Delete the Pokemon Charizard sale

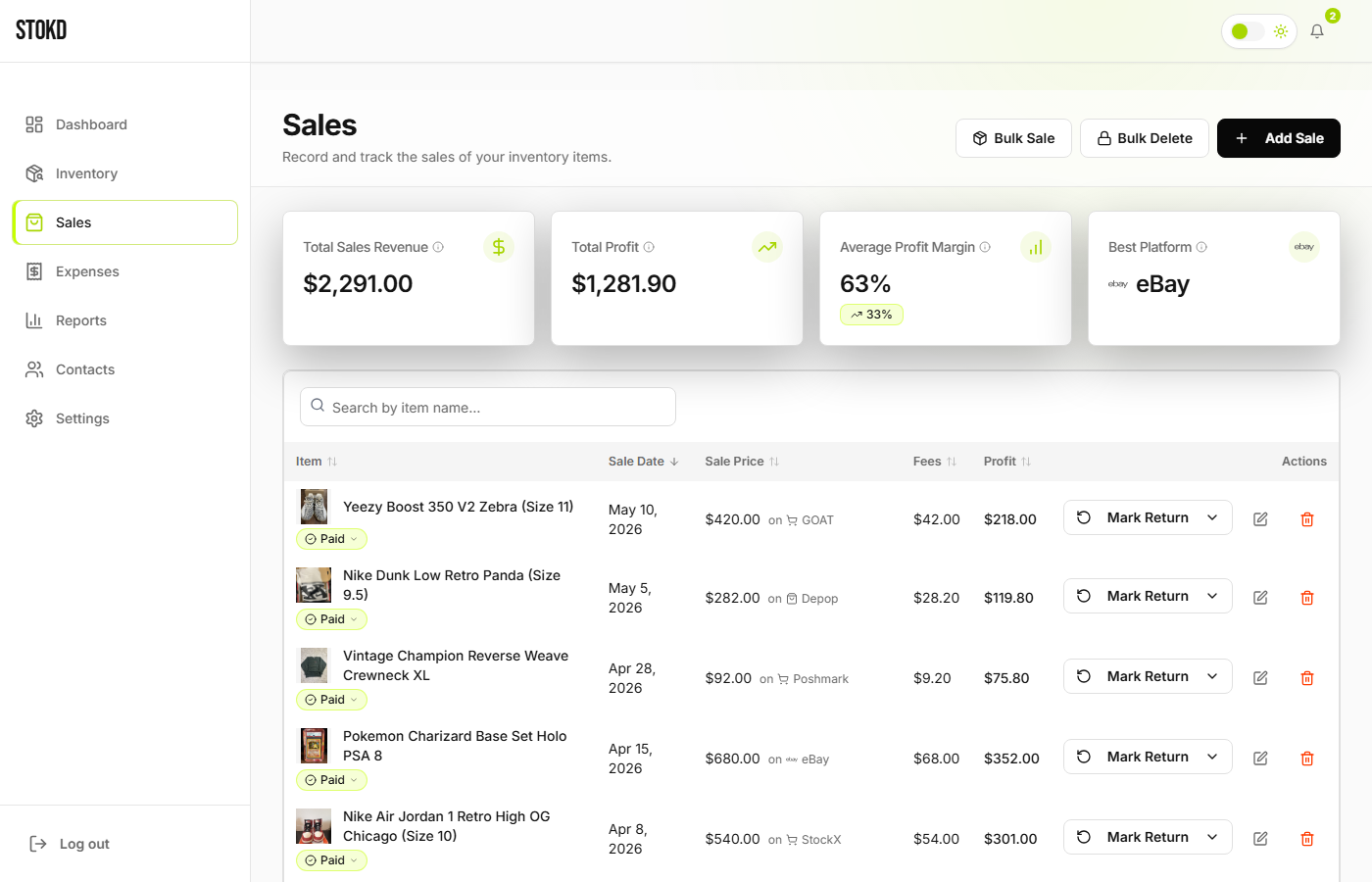coord(1307,759)
